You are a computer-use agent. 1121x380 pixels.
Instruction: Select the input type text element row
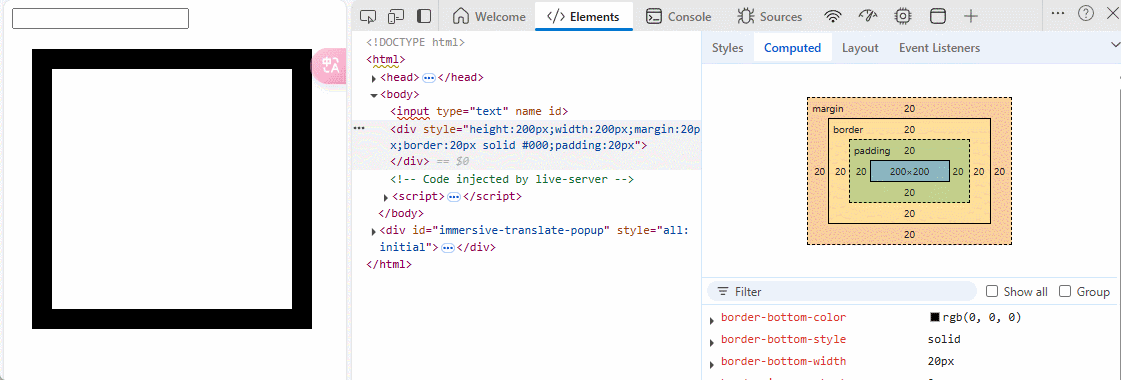click(x=479, y=111)
